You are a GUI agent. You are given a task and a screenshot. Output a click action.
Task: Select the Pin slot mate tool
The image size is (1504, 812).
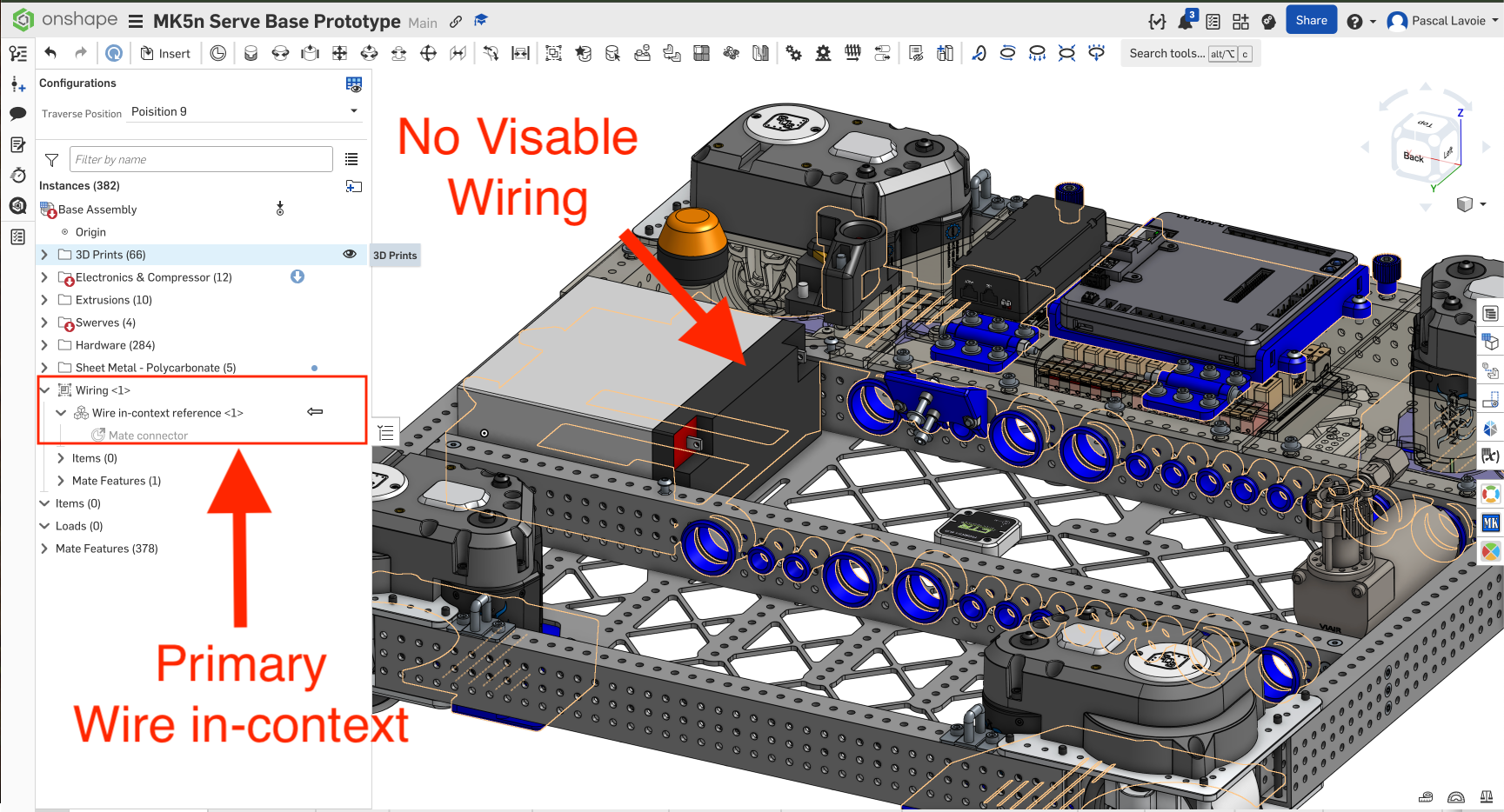398,53
